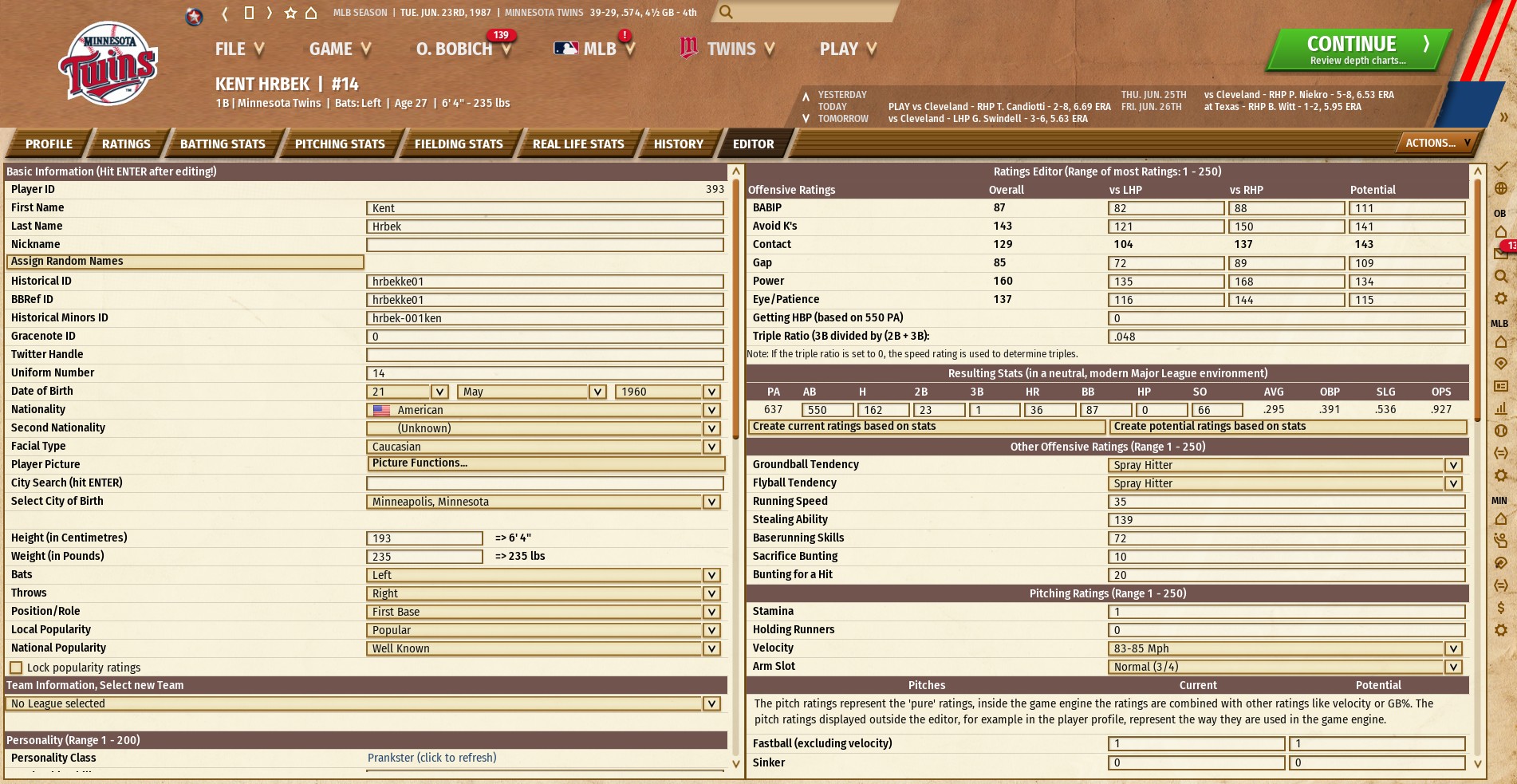Toggle Lock popularity ratings checkbox

16,668
